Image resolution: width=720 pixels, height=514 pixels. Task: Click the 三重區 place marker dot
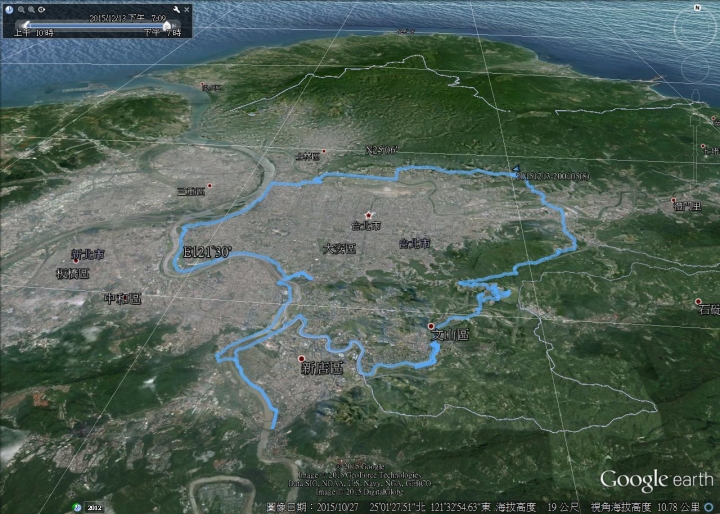[x=209, y=186]
